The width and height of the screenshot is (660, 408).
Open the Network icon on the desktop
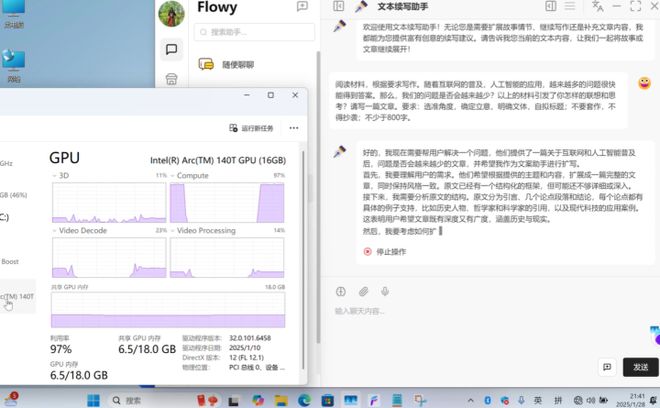(x=13, y=66)
